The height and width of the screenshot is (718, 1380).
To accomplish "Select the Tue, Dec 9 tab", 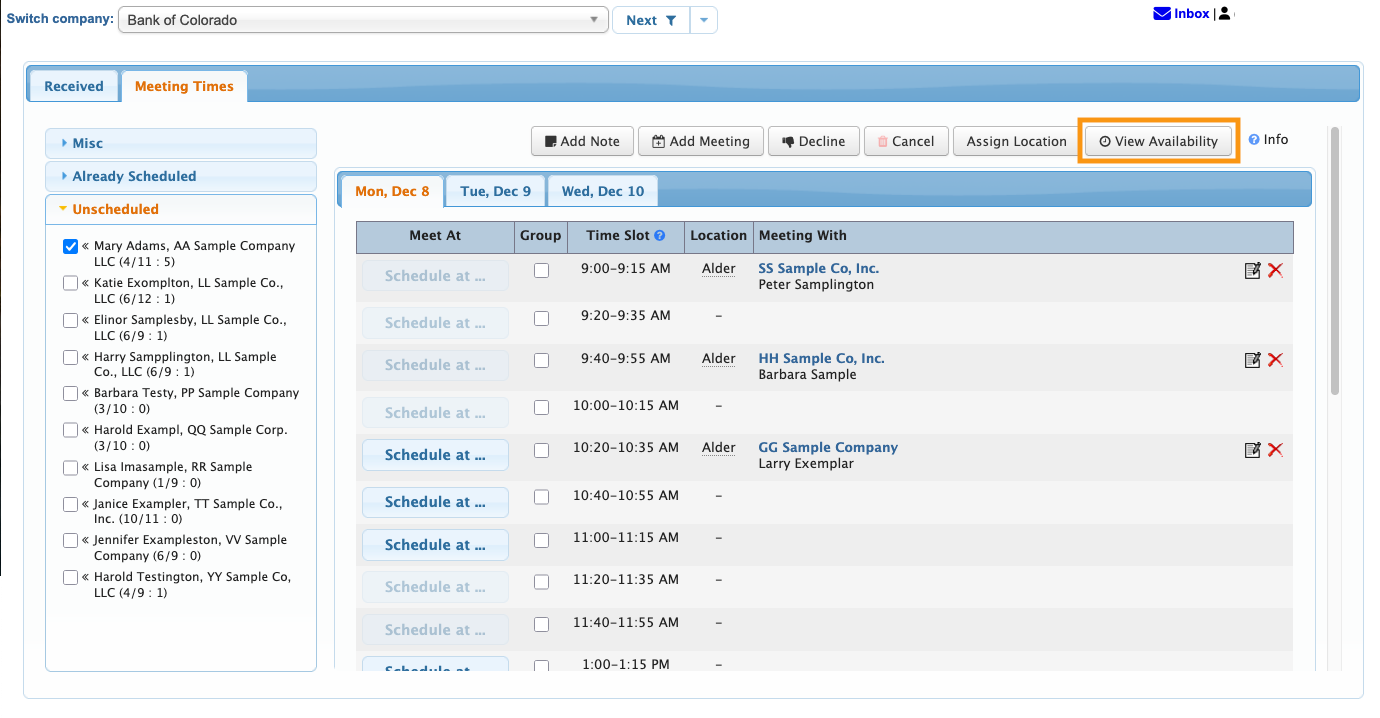I will pyautogui.click(x=495, y=191).
